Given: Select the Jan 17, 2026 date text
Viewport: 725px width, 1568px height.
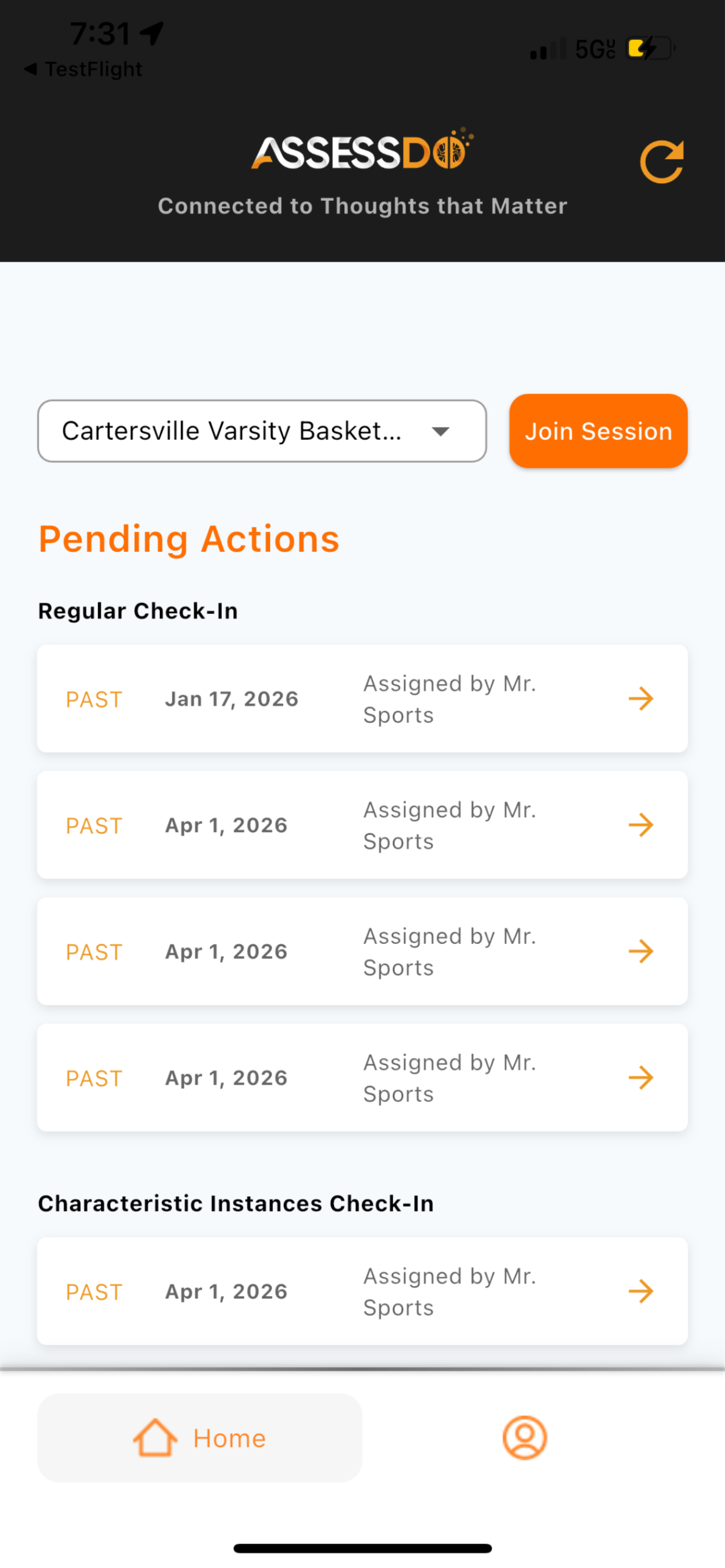Looking at the screenshot, I should pyautogui.click(x=232, y=698).
